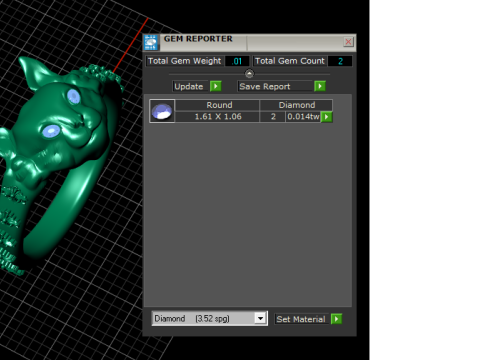Click the Total Gem Count label
480x360 pixels.
pyautogui.click(x=290, y=61)
